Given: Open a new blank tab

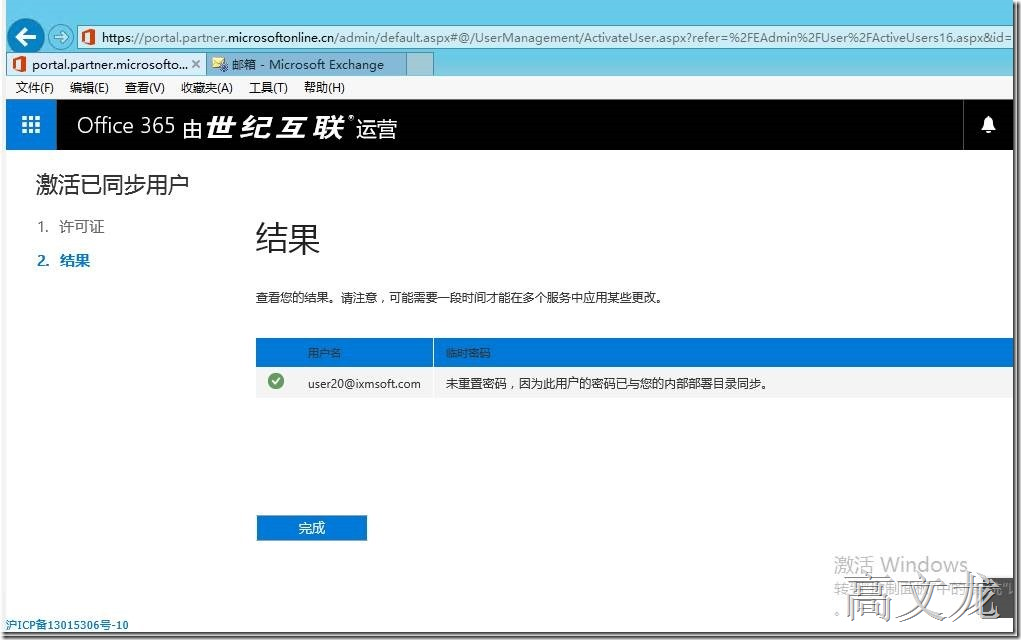Looking at the screenshot, I should click(x=420, y=64).
